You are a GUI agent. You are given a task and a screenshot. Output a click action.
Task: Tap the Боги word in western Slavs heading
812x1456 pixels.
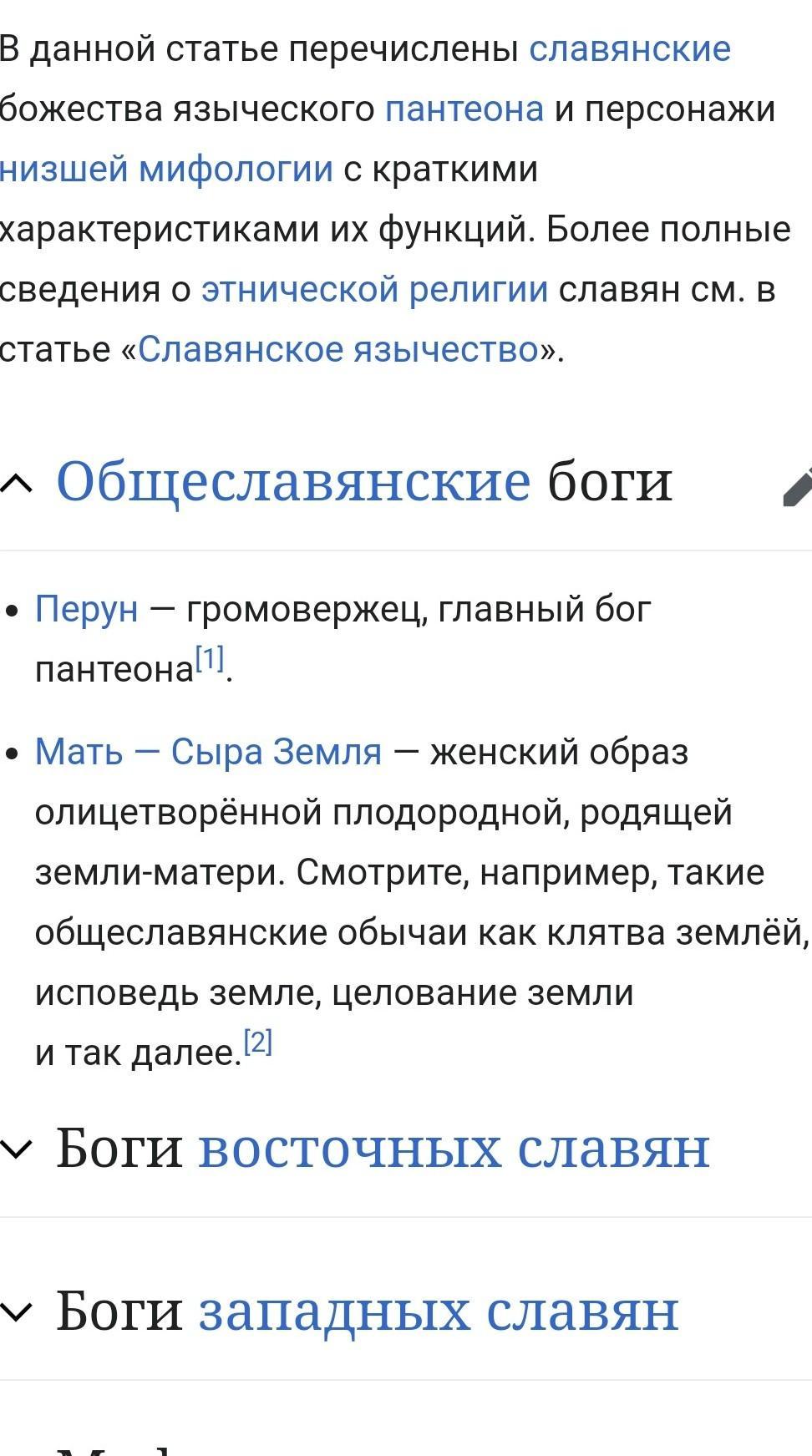tap(119, 1311)
